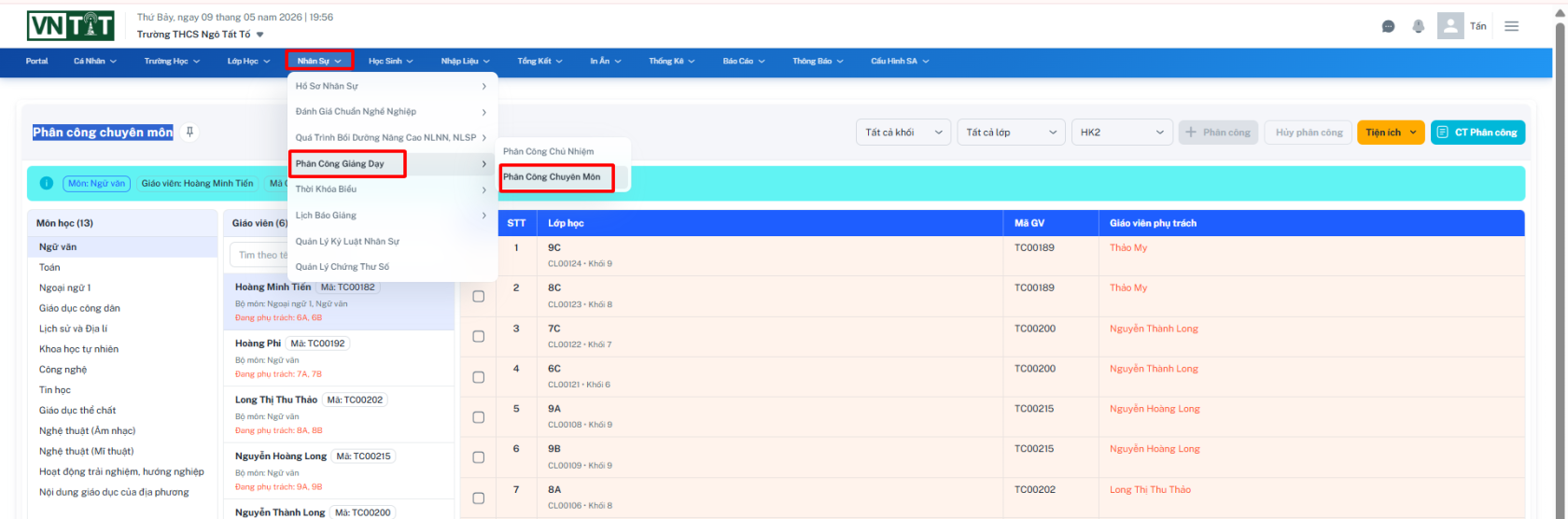The image size is (1568, 519).
Task: Select subject Toán in subject list
Action: click(122, 267)
